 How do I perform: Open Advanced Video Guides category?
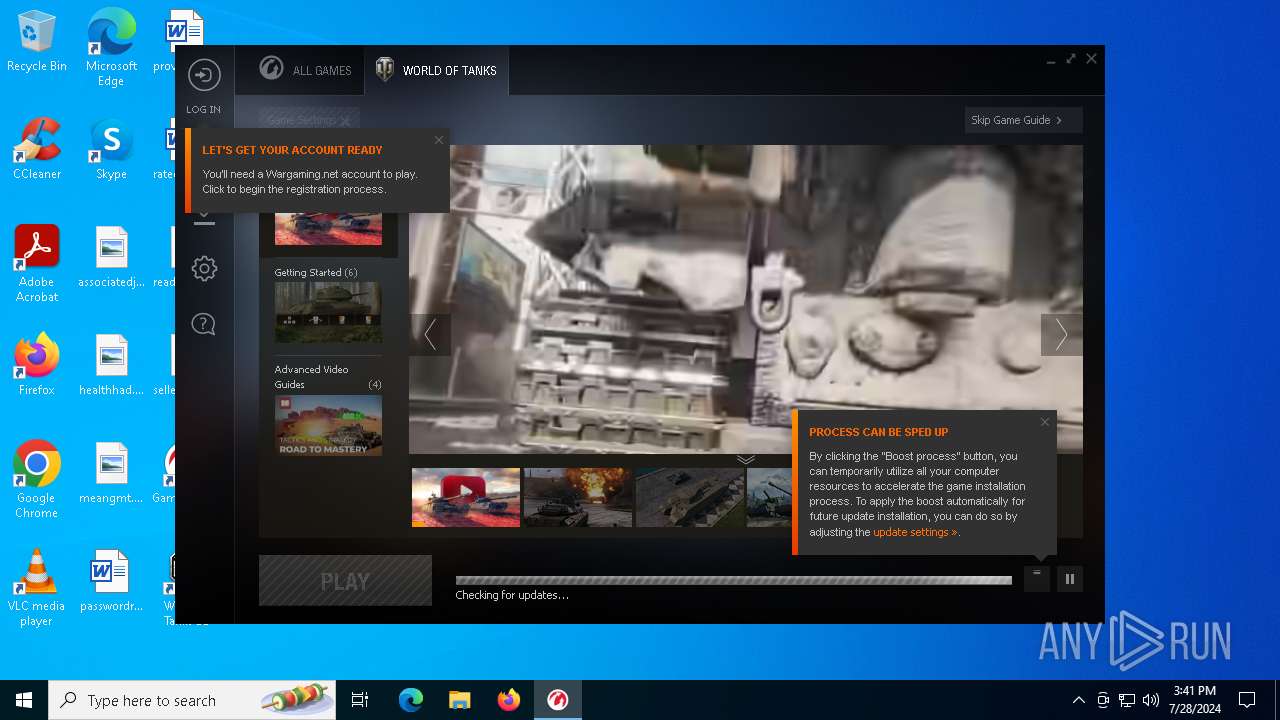(328, 409)
